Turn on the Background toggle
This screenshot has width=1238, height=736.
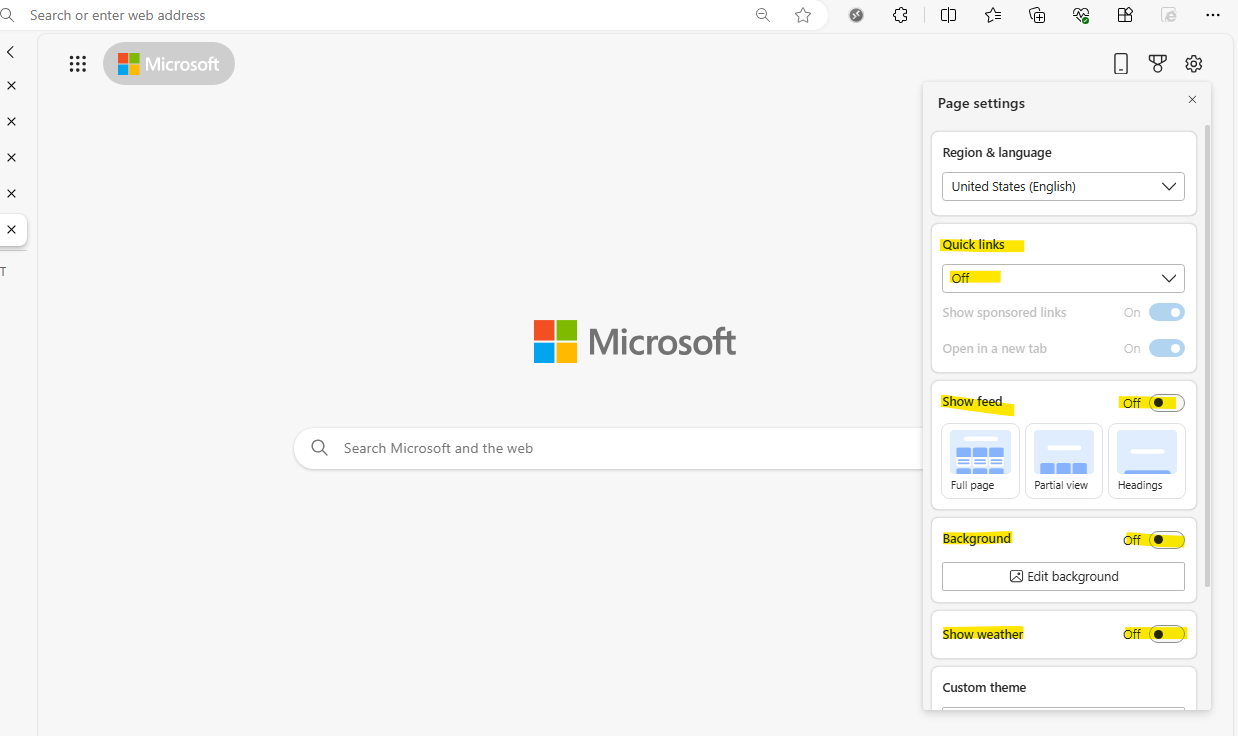1167,540
